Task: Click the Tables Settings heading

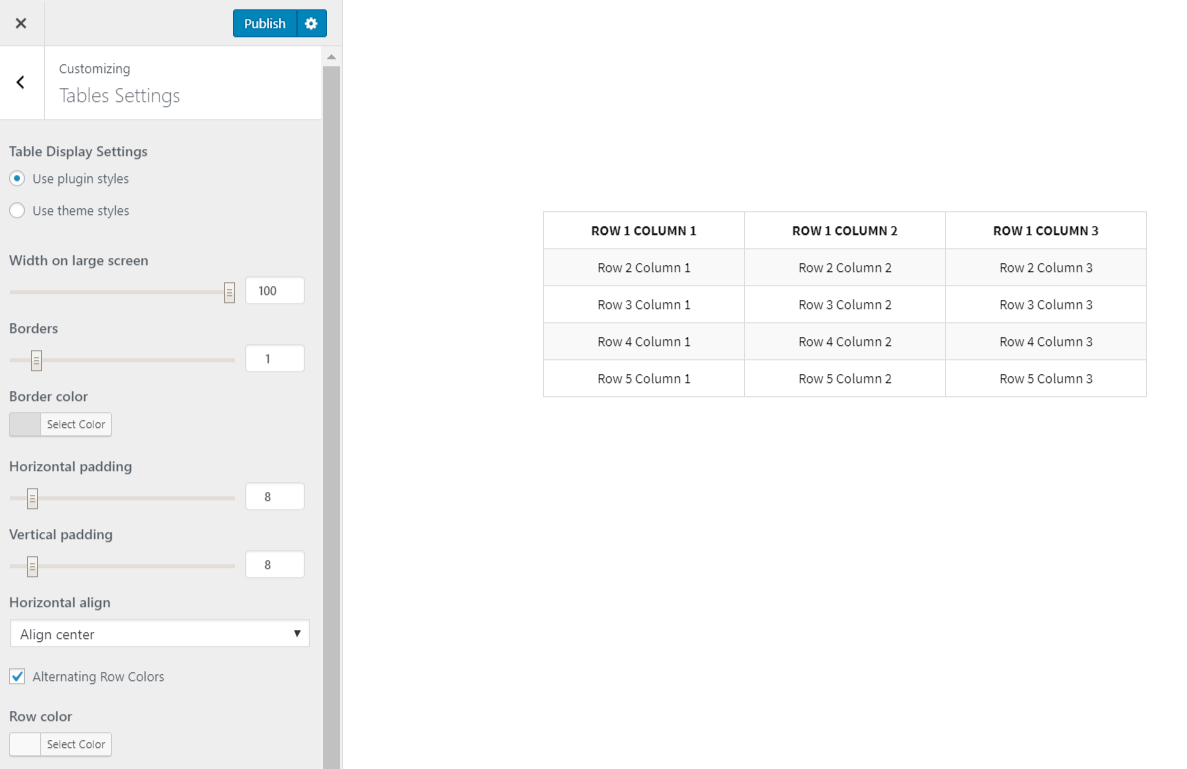Action: point(120,96)
